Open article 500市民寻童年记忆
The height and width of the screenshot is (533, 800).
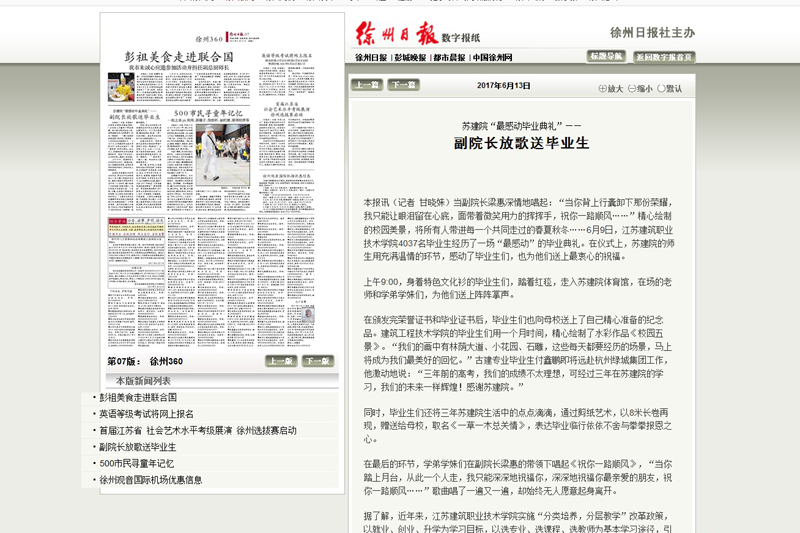pos(137,463)
